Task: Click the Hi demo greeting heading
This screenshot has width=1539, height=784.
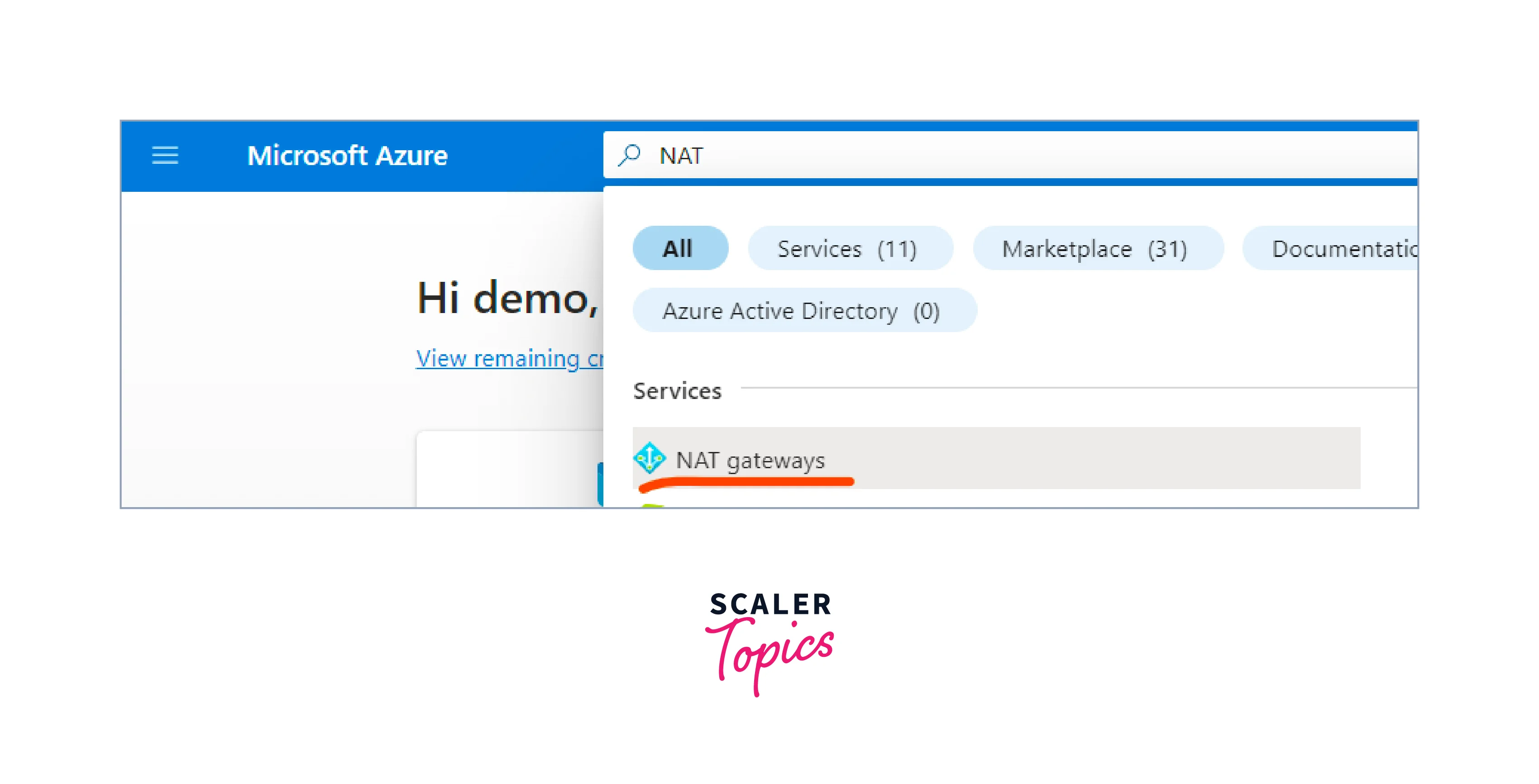Action: [508, 297]
